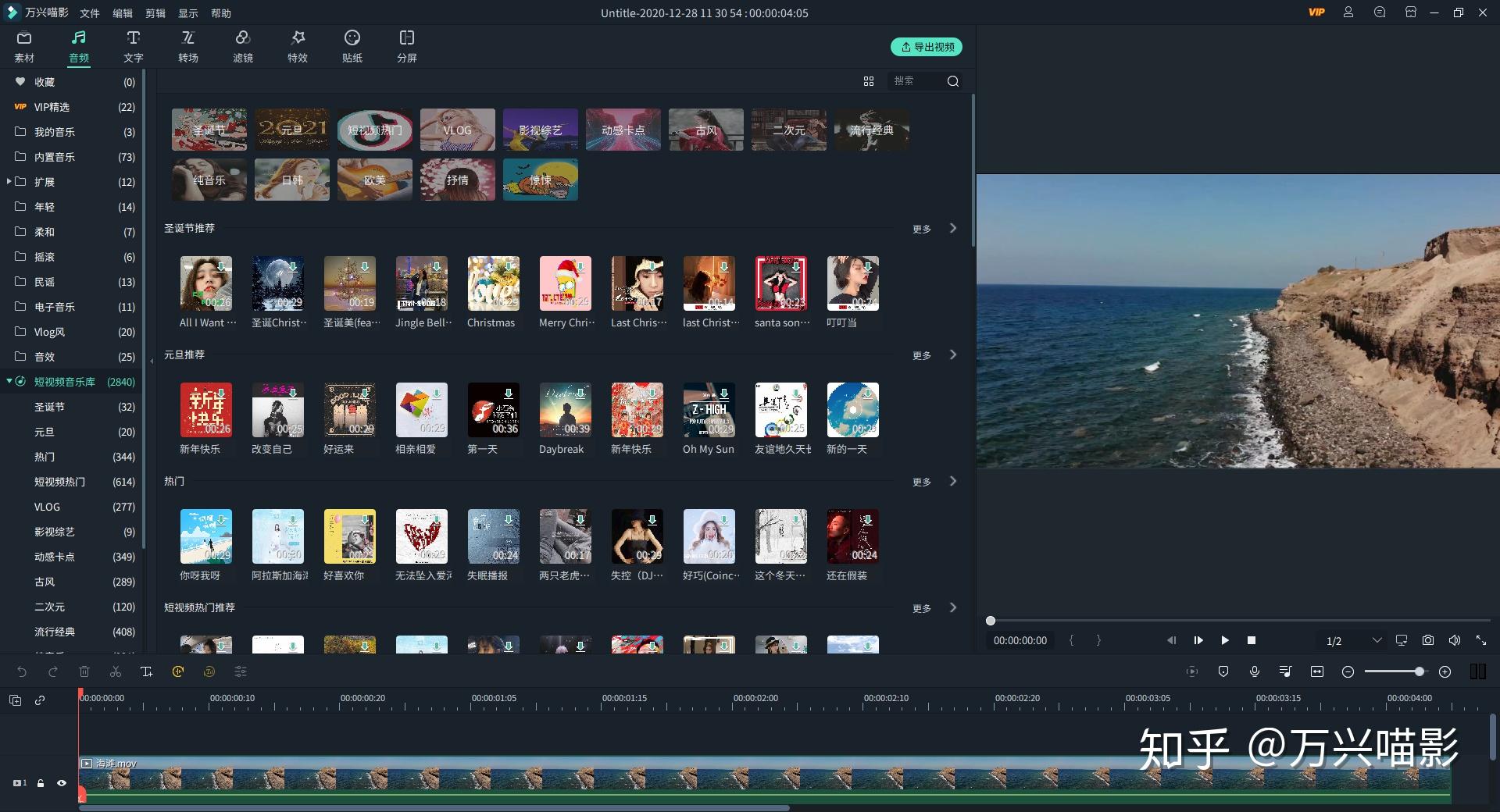Step to previous frame button
The image size is (1500, 812).
click(x=1171, y=640)
